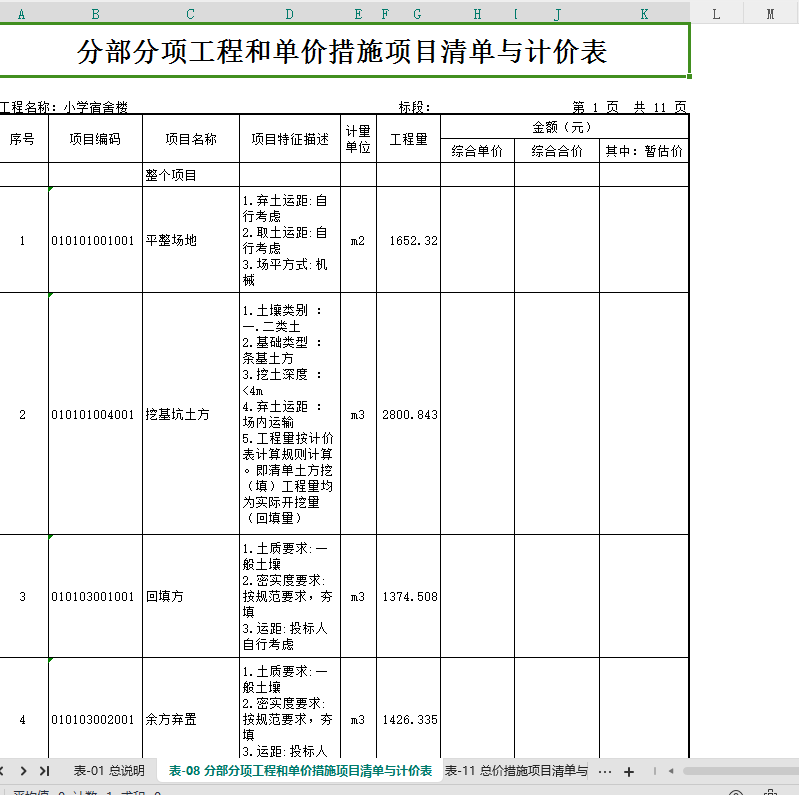Viewport: 799px width, 795px height.
Task: Click description cell starting 1.土壤类别
Action: [x=289, y=414]
